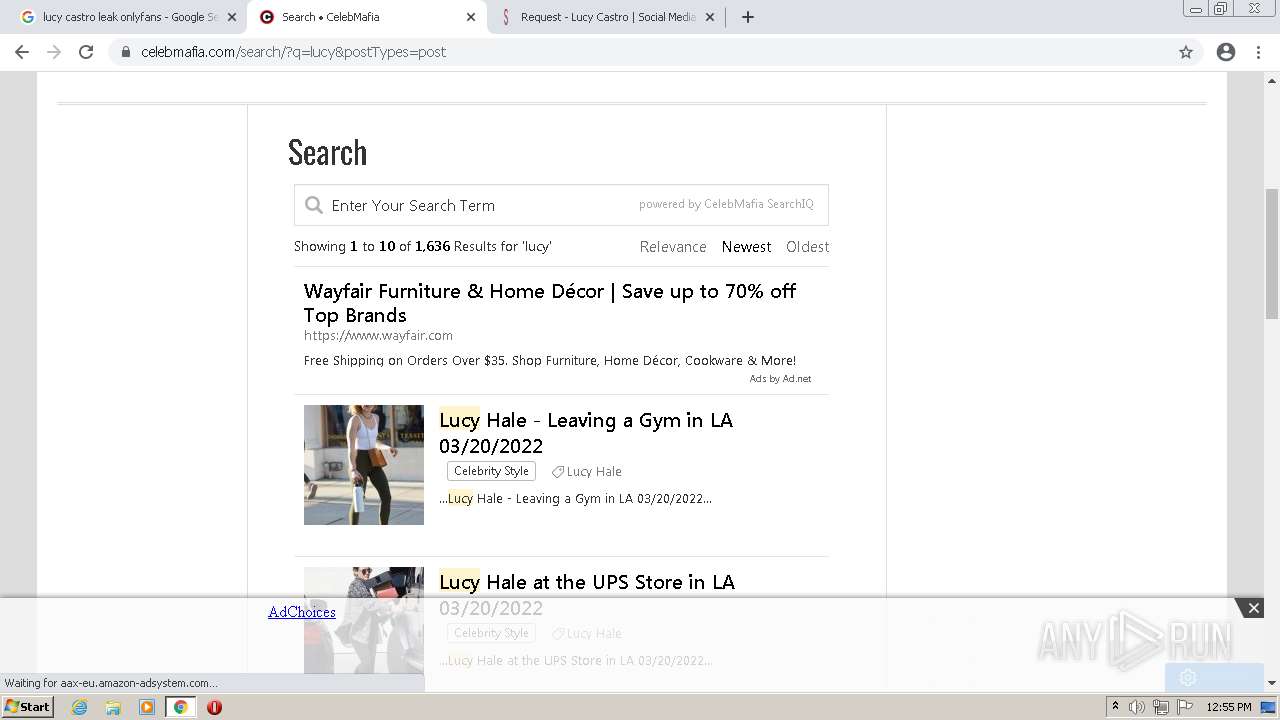Click the address bar URL
The width and height of the screenshot is (1280, 720).
point(293,52)
